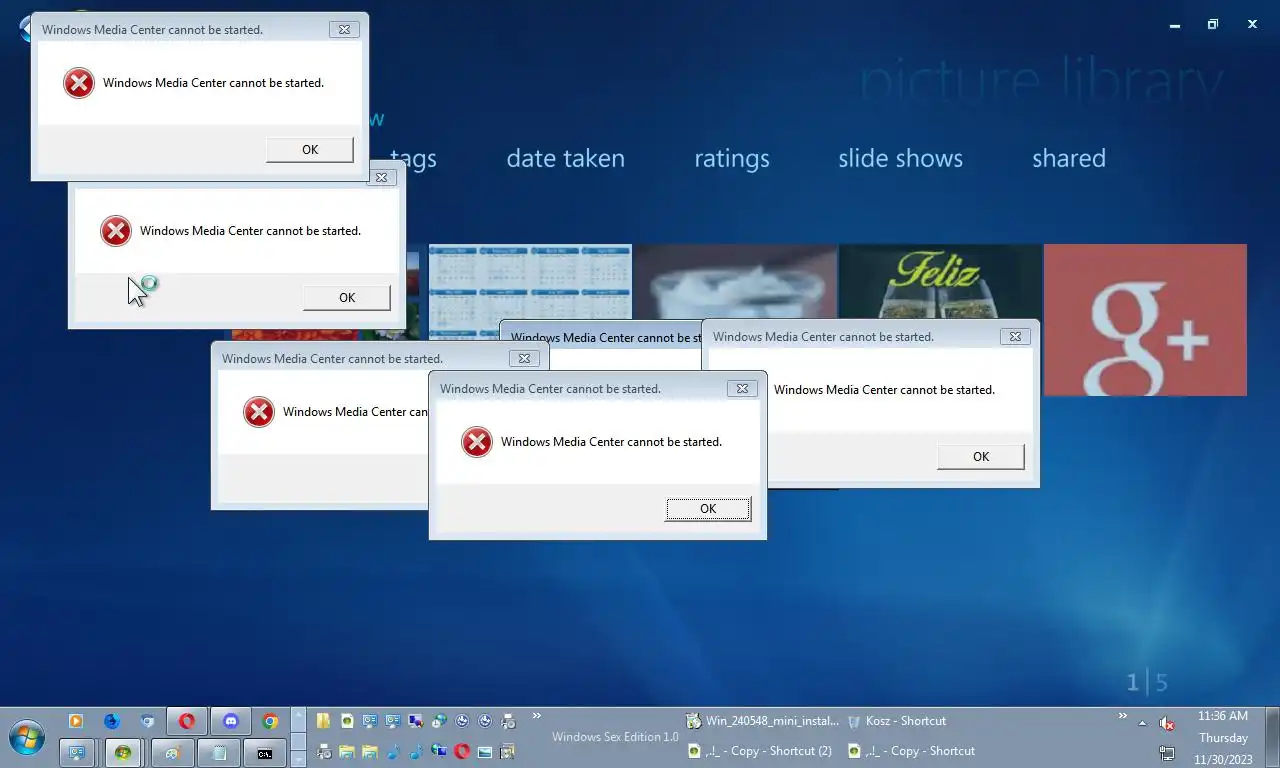1280x768 pixels.
Task: Expand the overflow chevron next to the tray
Action: click(1123, 717)
